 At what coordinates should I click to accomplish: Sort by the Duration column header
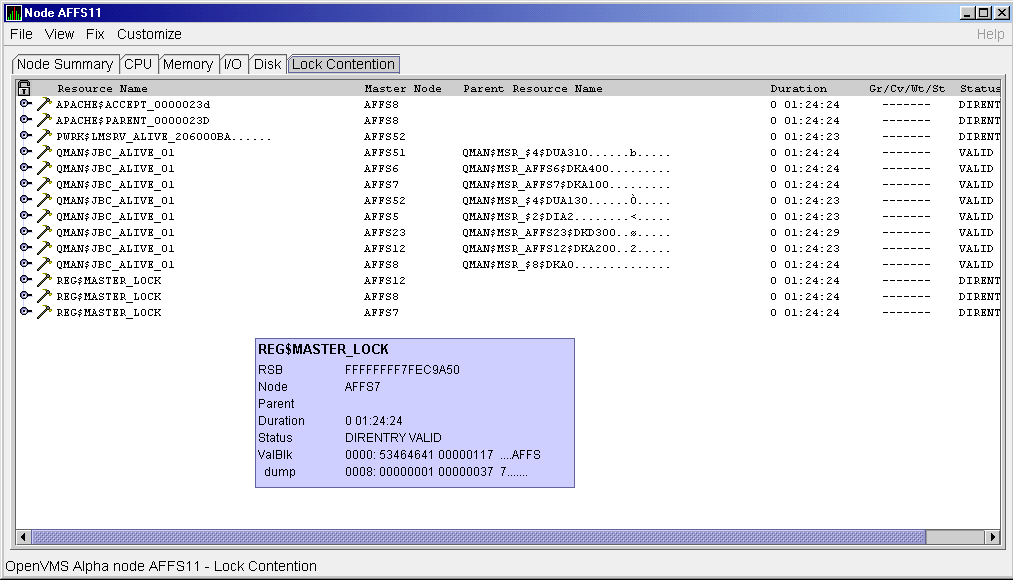pos(798,88)
